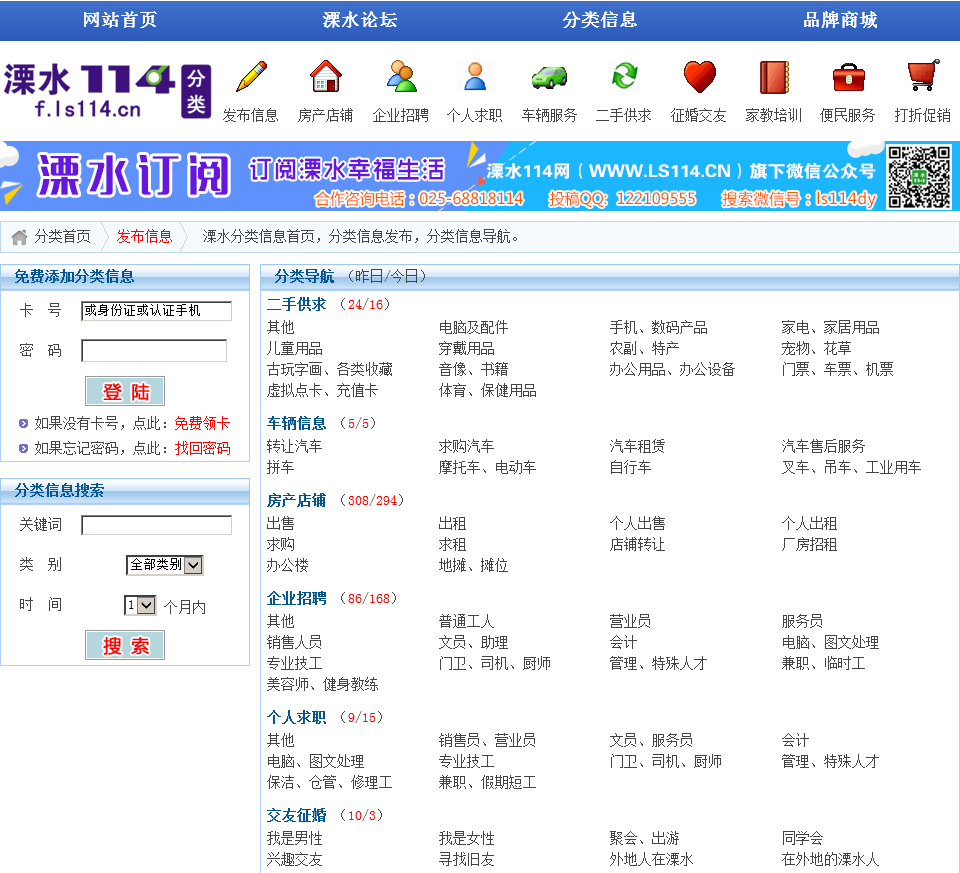Click 销售人员 subcategory

coord(294,642)
